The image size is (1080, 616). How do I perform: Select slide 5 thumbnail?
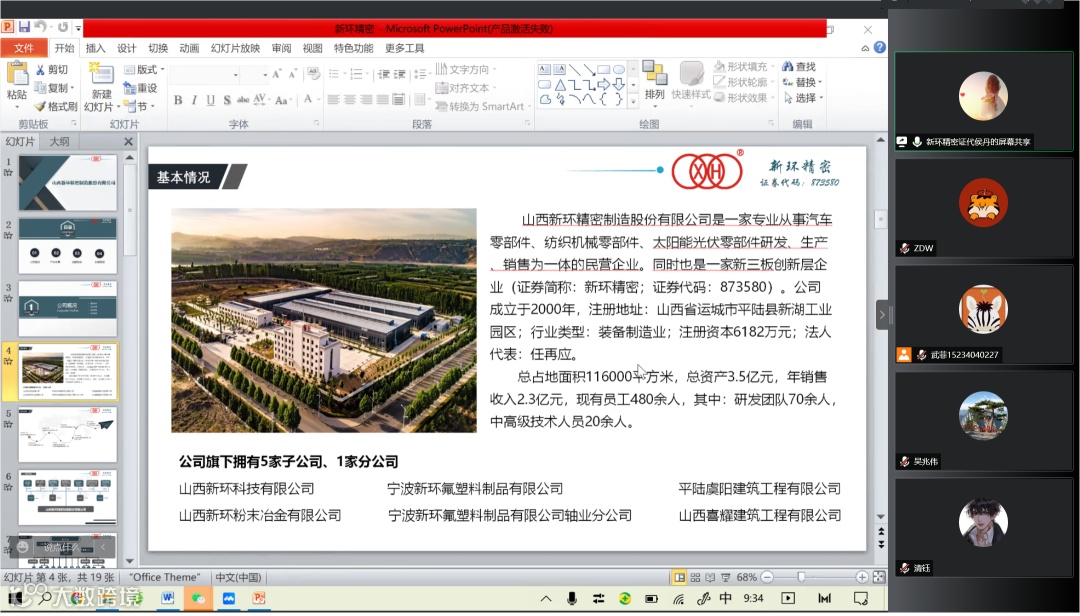click(68, 434)
